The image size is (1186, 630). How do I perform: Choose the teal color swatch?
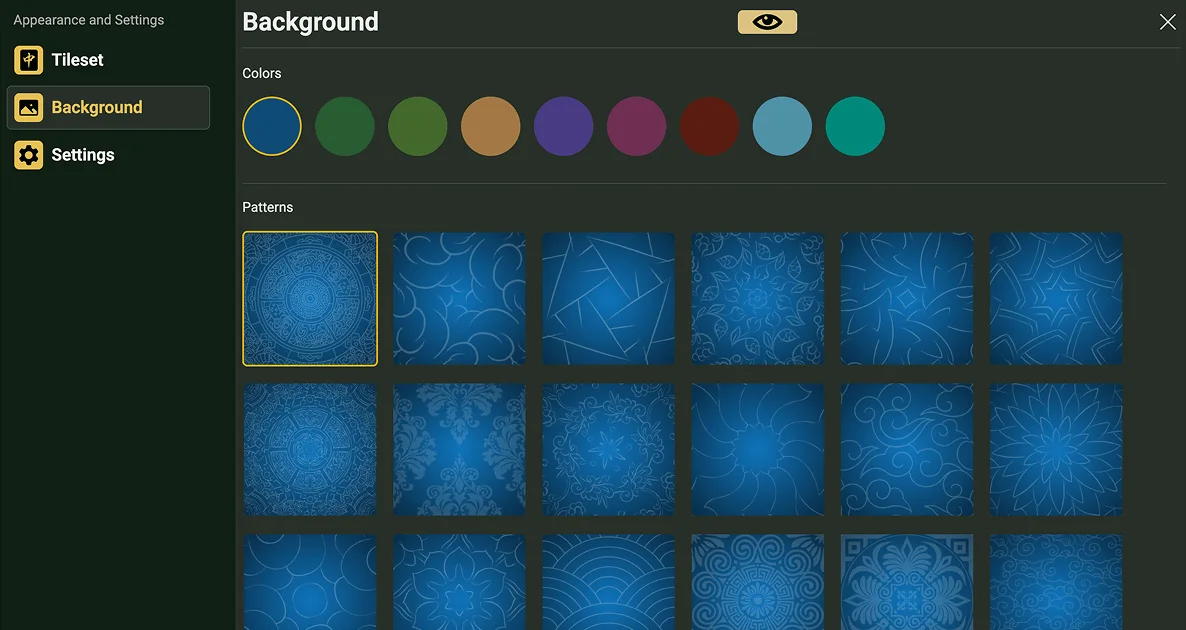coord(855,126)
